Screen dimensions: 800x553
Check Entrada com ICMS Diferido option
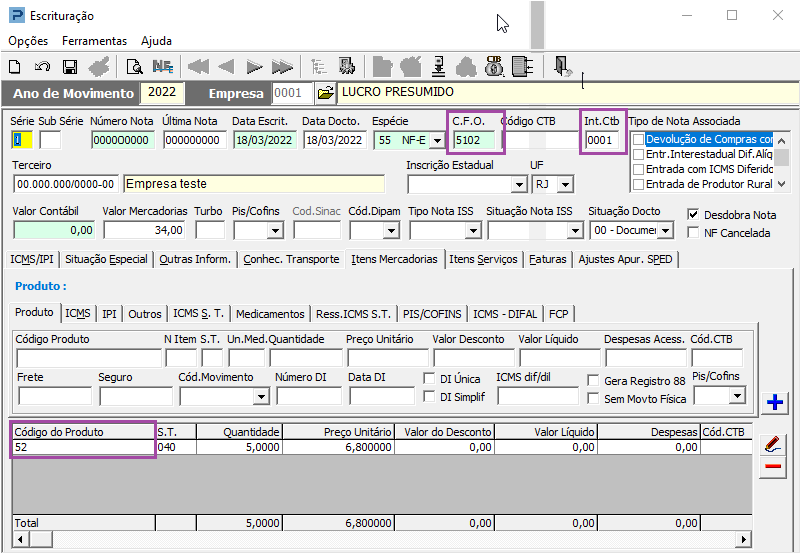[638, 169]
